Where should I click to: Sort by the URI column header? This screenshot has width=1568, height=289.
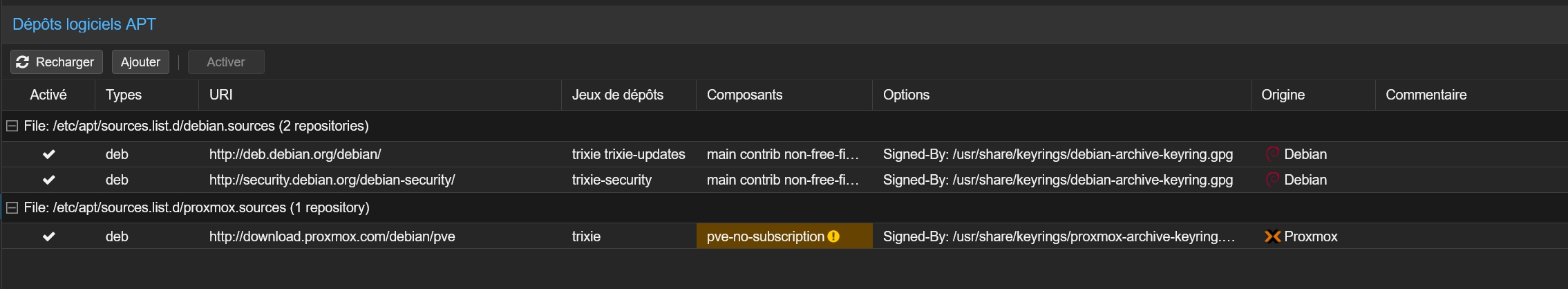(221, 95)
